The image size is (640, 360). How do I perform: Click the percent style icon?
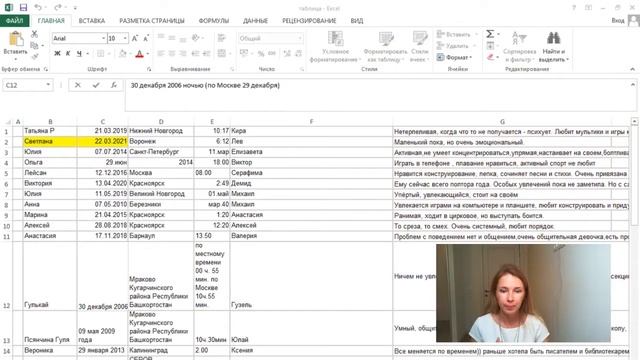[x=261, y=53]
